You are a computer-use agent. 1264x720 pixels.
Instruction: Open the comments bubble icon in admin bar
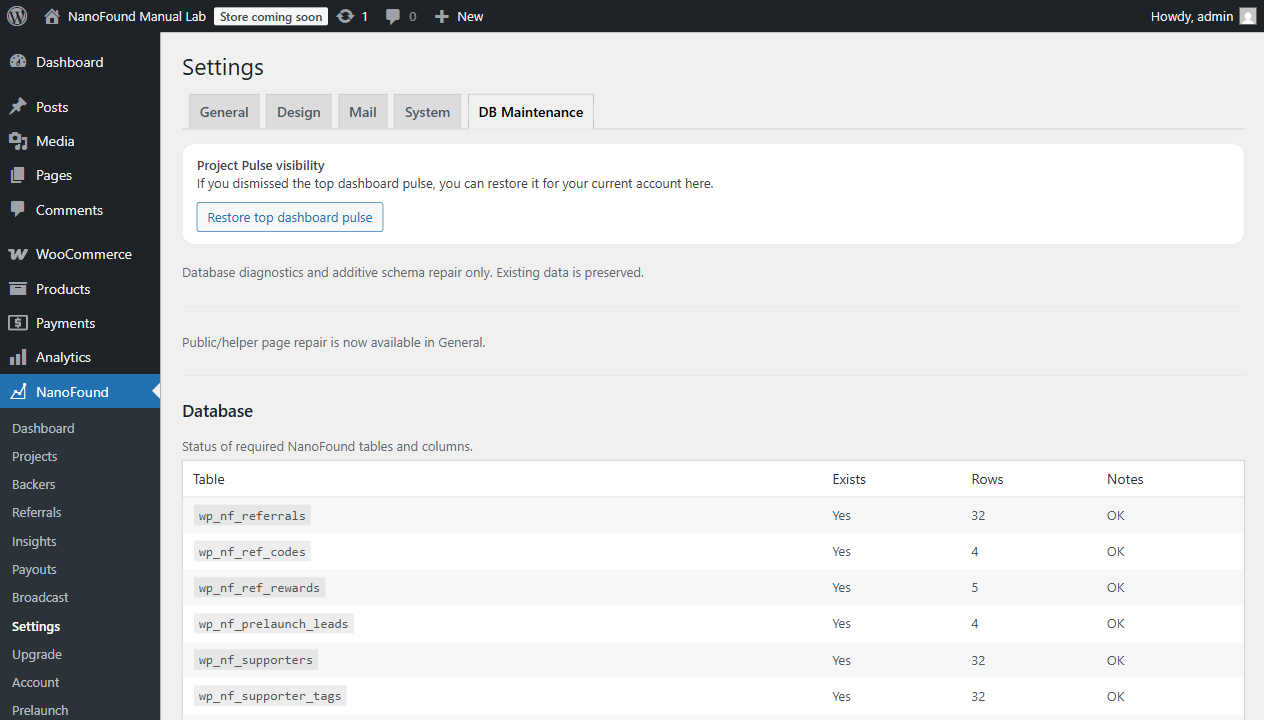pyautogui.click(x=393, y=16)
